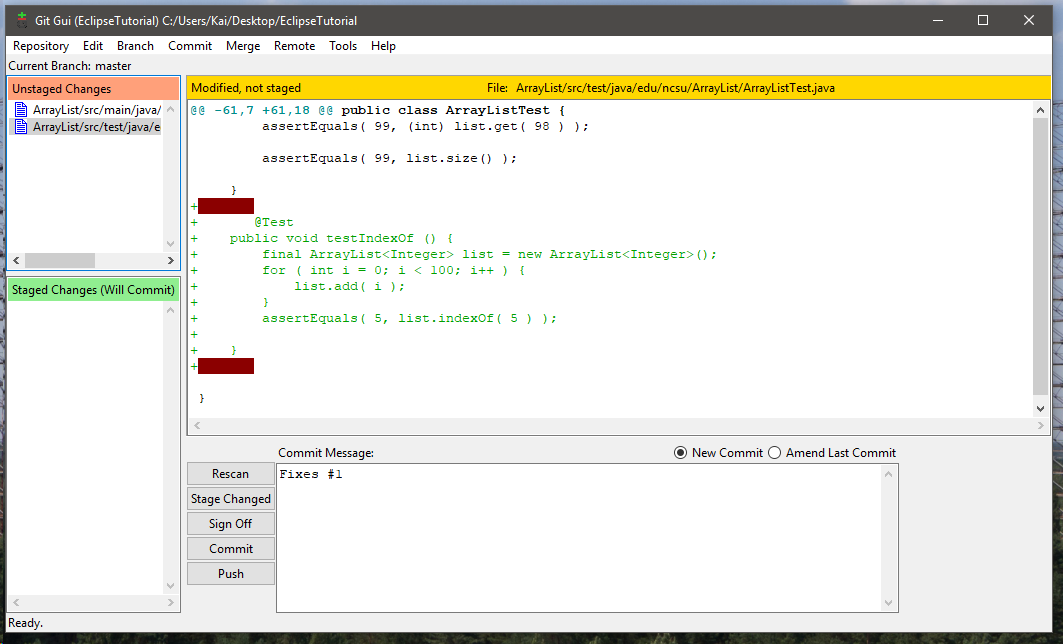Click the Git Gui title bar app icon
This screenshot has height=644, width=1063.
click(x=22, y=20)
